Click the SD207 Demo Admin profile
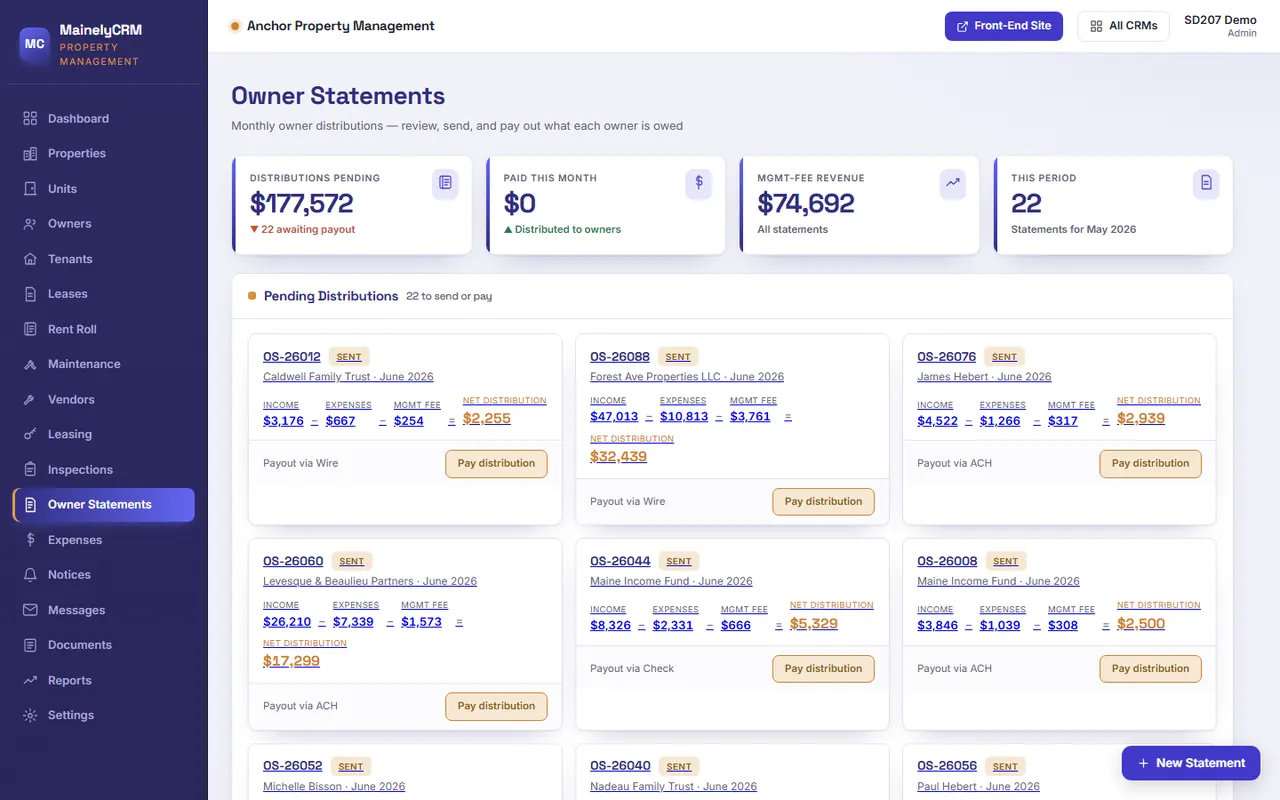 tap(1220, 26)
